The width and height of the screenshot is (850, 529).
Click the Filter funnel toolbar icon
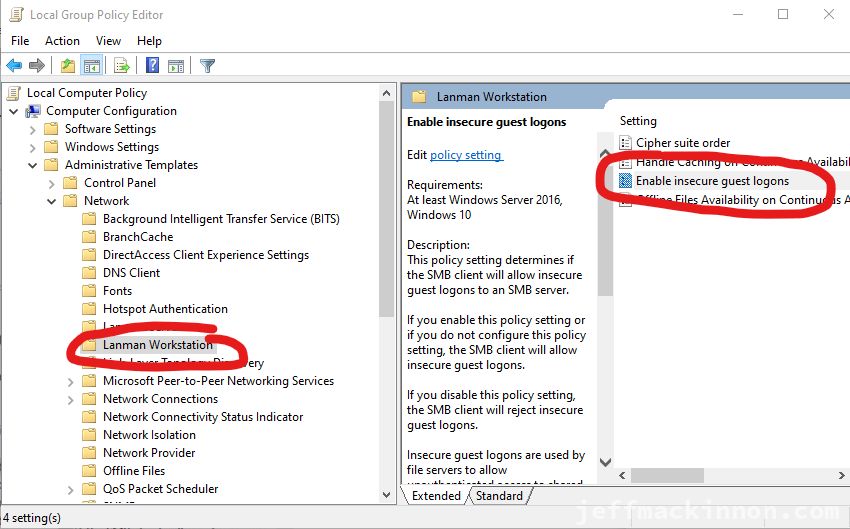click(207, 66)
